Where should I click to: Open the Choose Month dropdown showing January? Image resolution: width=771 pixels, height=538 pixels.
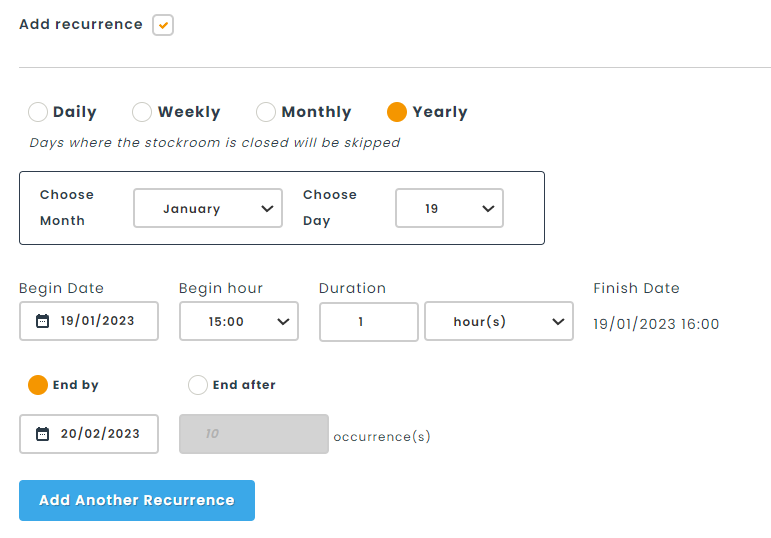point(208,209)
